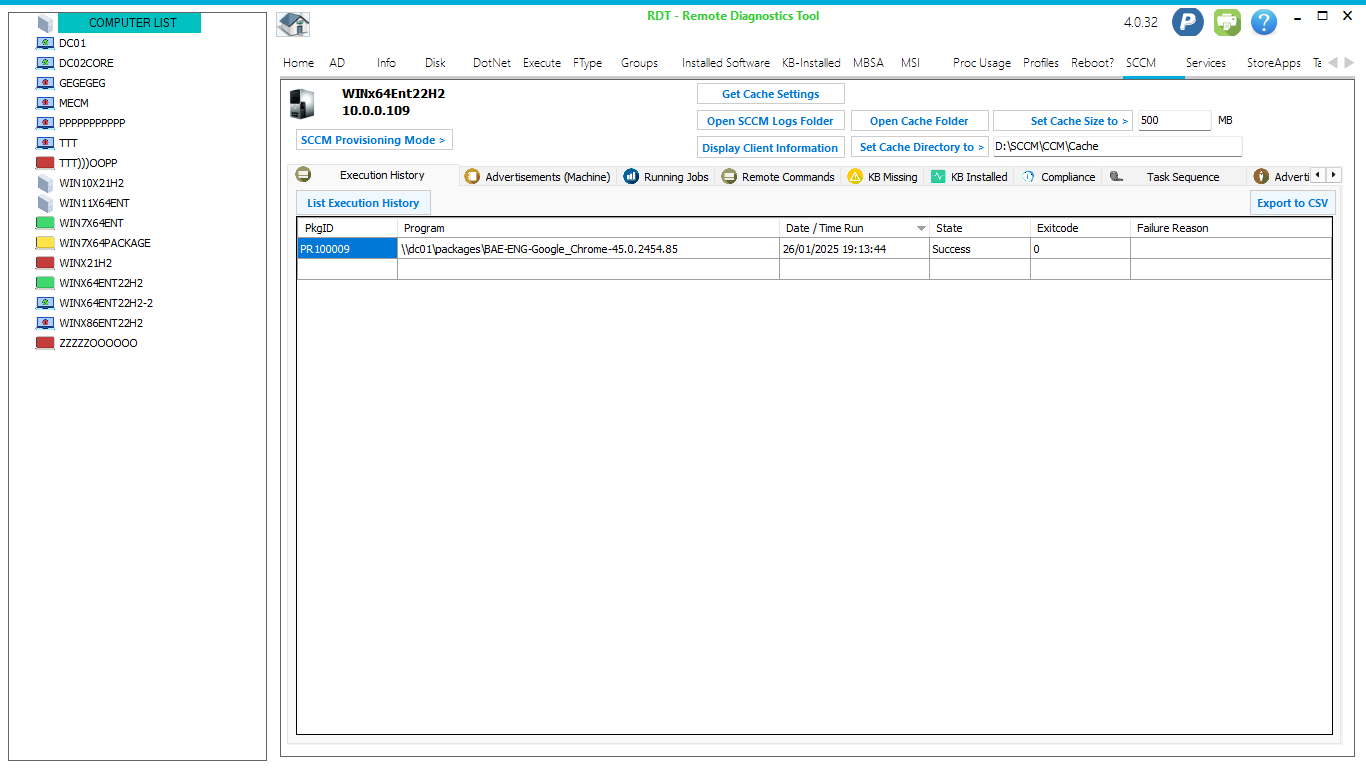Click the red status icon for TTT)))OOPP
Viewport: 1366px width, 768px height.
click(x=45, y=163)
